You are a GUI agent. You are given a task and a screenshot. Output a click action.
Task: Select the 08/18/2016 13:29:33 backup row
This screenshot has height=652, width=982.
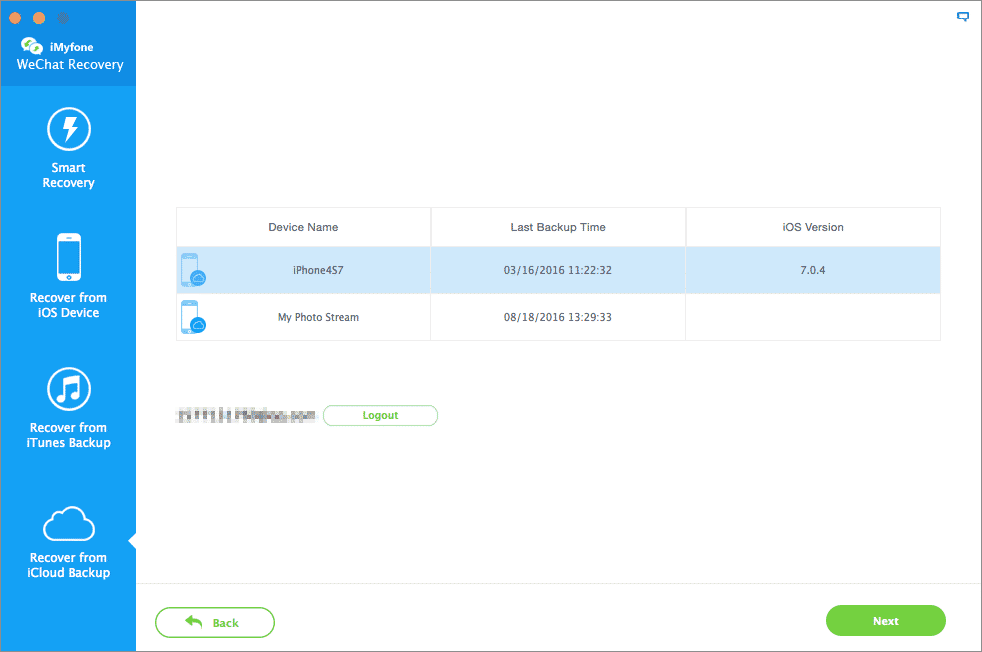point(558,317)
